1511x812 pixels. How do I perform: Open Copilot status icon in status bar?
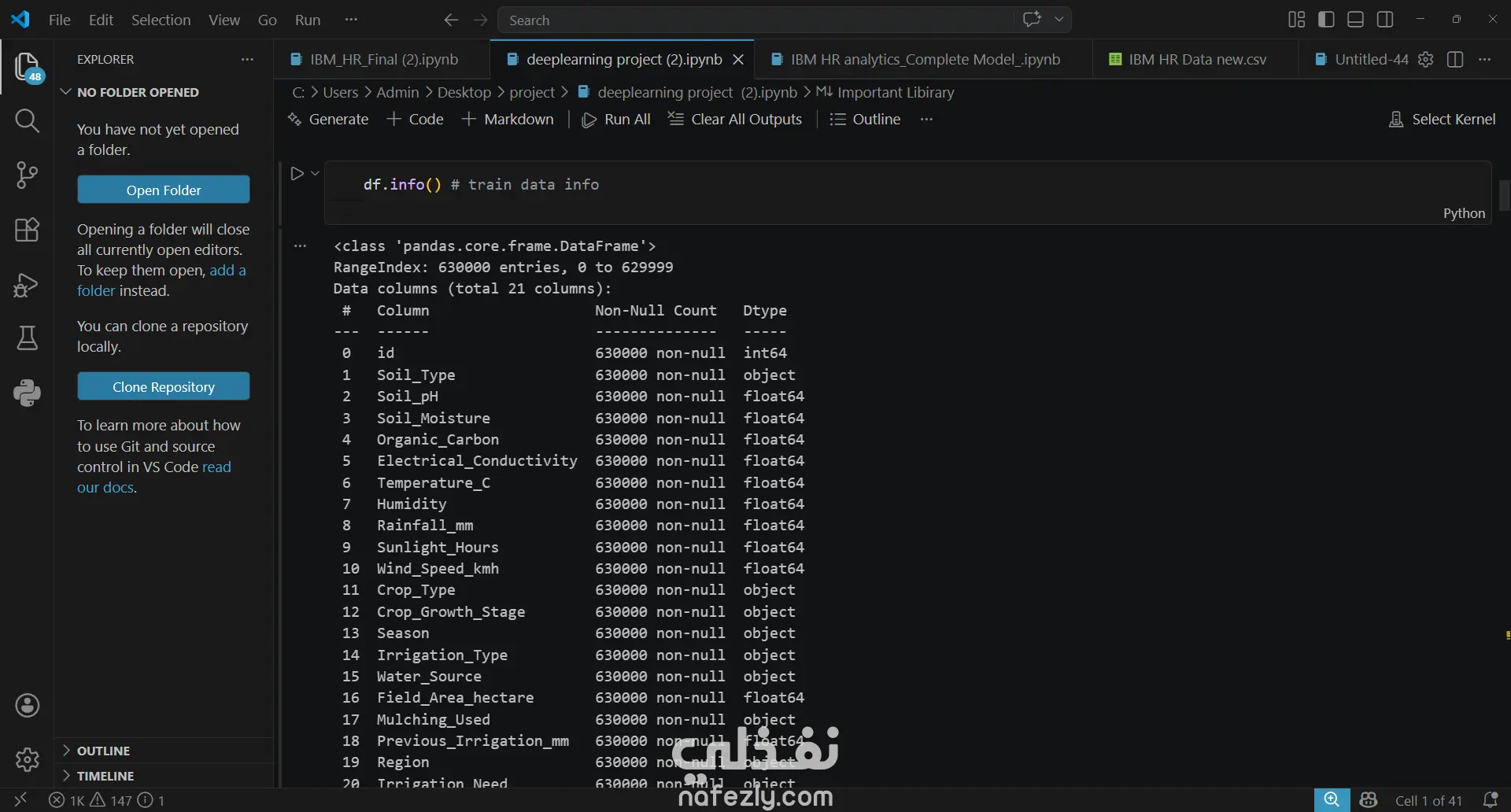(1369, 800)
